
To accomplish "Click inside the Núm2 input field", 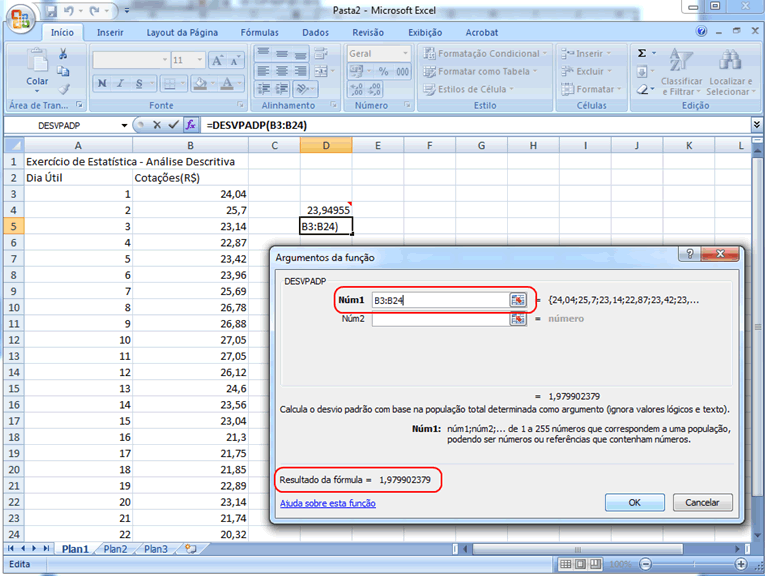I will point(440,319).
